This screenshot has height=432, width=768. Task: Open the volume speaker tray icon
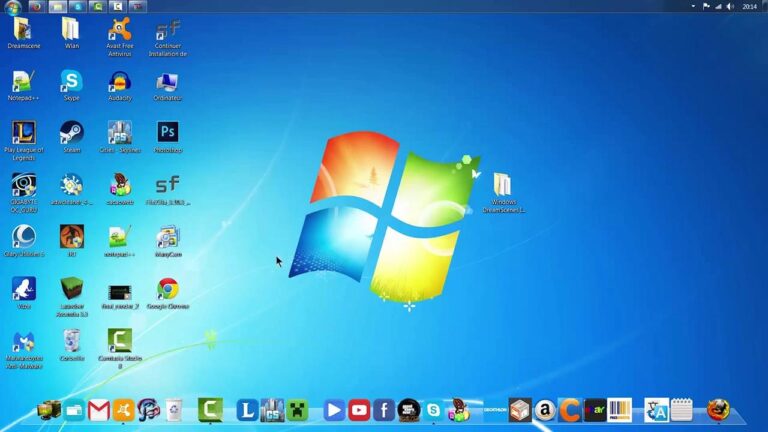(x=730, y=6)
